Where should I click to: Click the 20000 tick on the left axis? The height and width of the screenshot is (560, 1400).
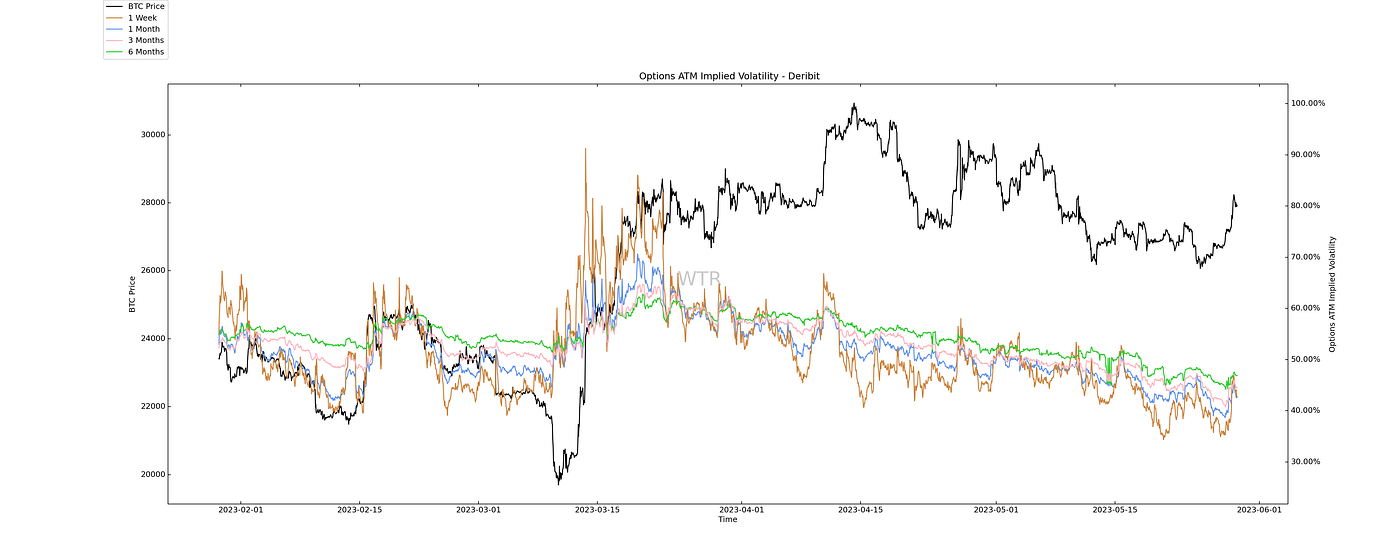coord(152,475)
